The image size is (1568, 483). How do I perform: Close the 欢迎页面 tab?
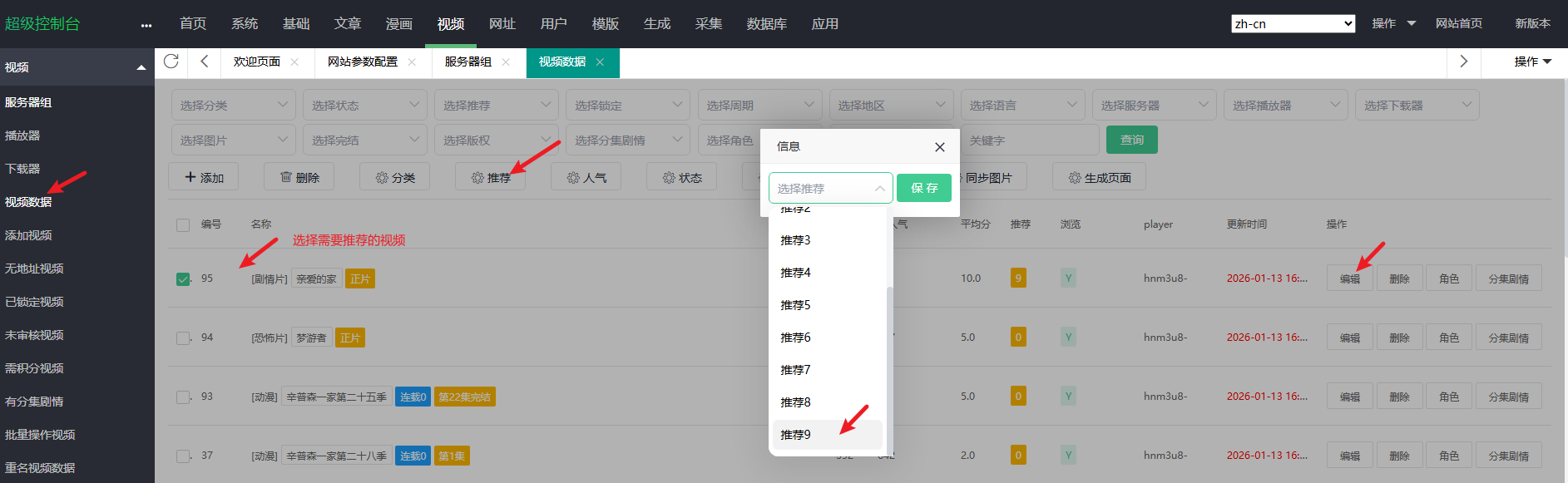tap(294, 62)
